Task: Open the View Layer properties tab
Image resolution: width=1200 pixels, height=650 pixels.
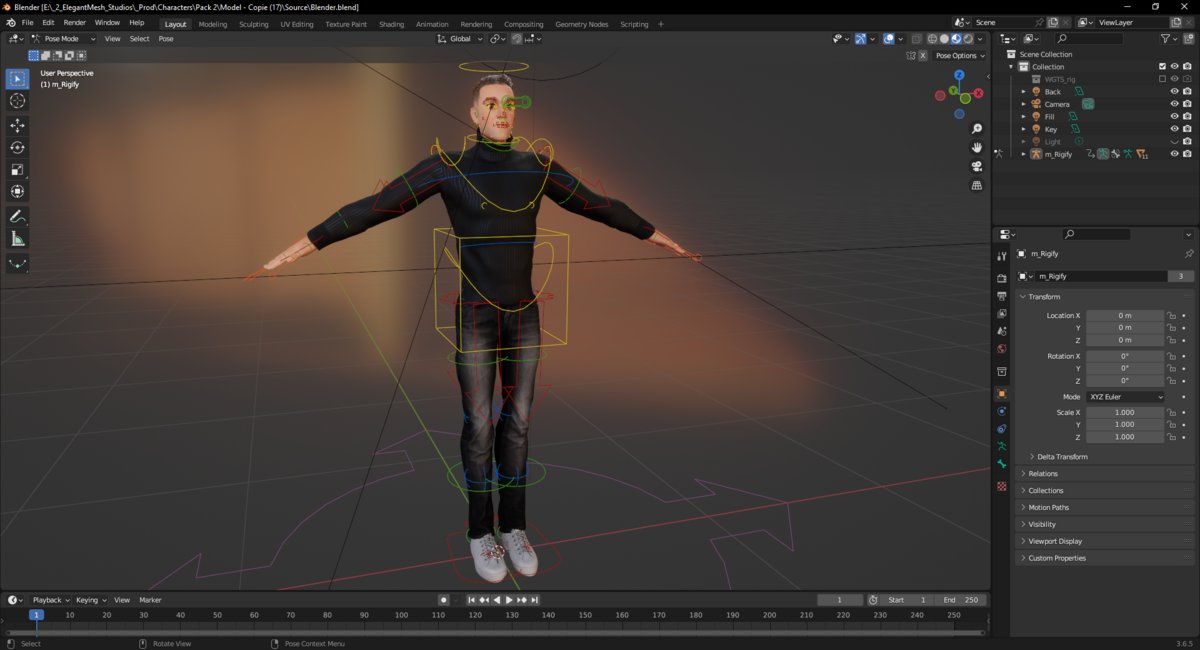Action: tap(1002, 313)
